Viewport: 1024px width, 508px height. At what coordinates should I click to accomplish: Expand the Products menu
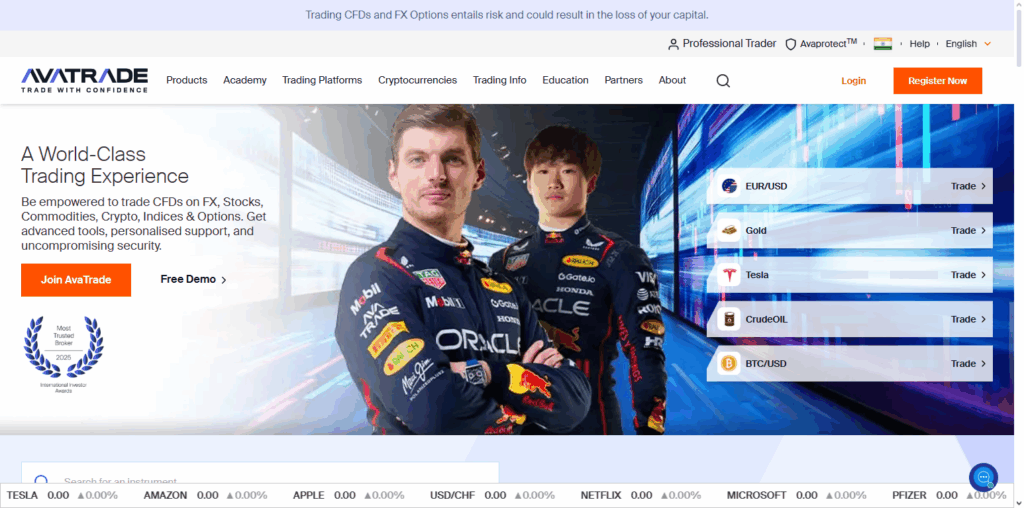tap(186, 80)
